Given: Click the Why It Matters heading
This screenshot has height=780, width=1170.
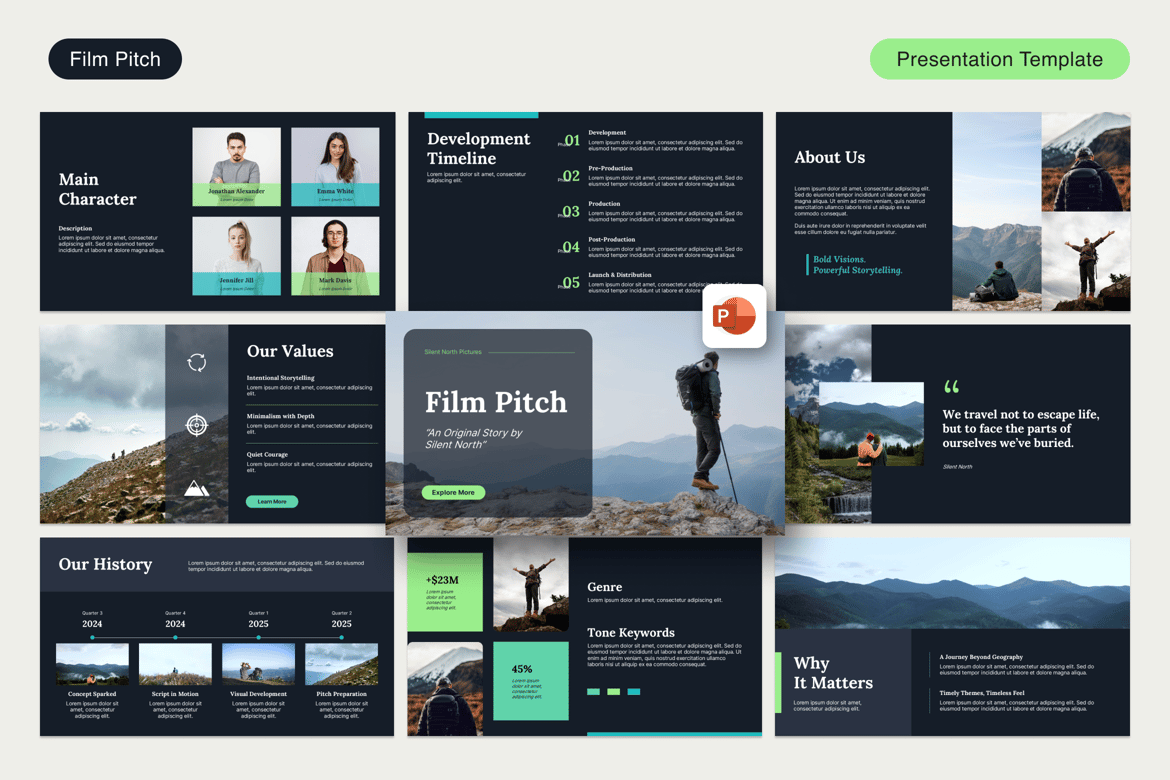Looking at the screenshot, I should point(833,673).
